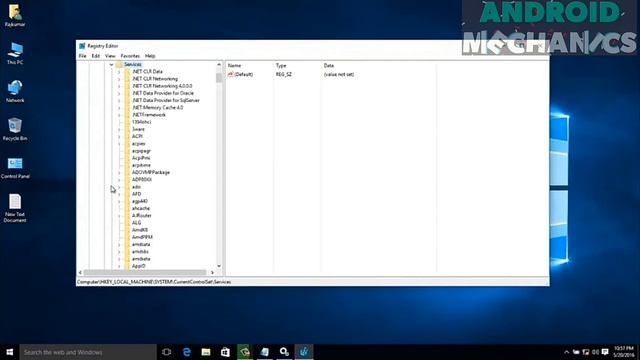Click the tree horizontal scrollbar right arrow
The image size is (640, 360).
coord(212,273)
